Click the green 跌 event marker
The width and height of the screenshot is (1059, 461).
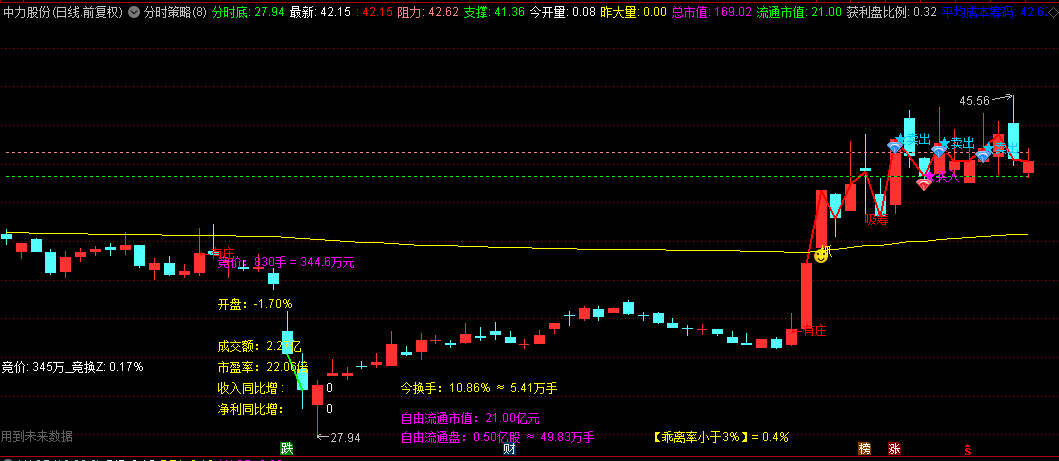(288, 449)
